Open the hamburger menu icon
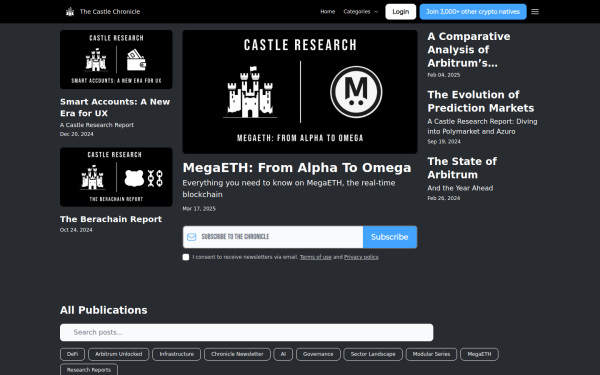This screenshot has width=600, height=375. pyautogui.click(x=535, y=12)
